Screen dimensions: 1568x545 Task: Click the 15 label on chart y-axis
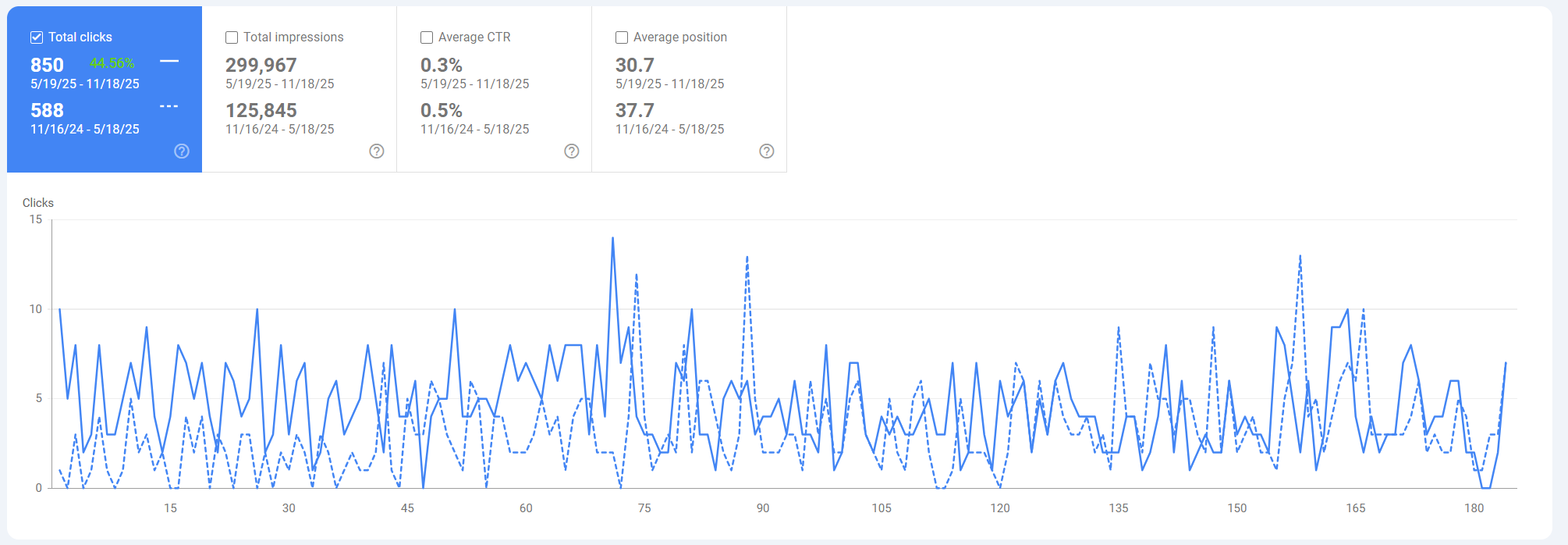[x=36, y=219]
